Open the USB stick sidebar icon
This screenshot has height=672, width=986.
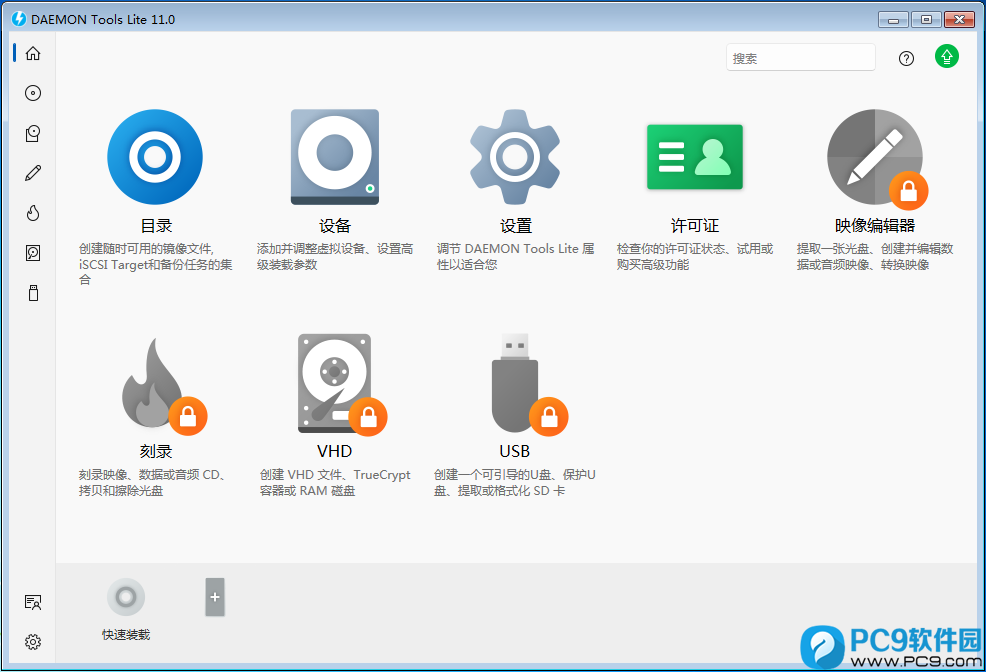[33, 293]
